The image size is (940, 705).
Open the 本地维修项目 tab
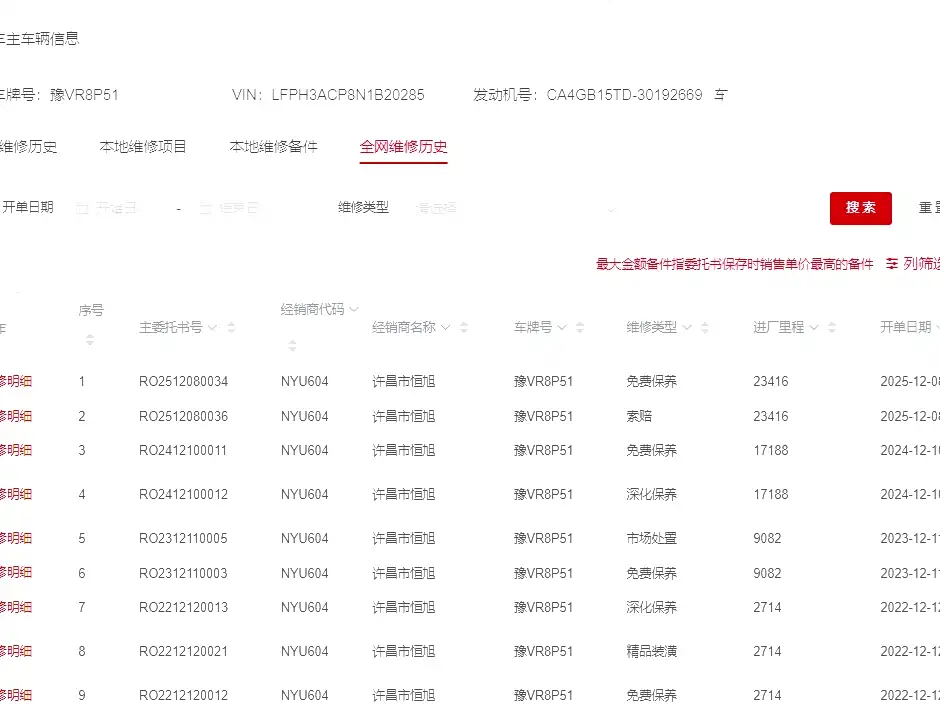click(x=143, y=147)
